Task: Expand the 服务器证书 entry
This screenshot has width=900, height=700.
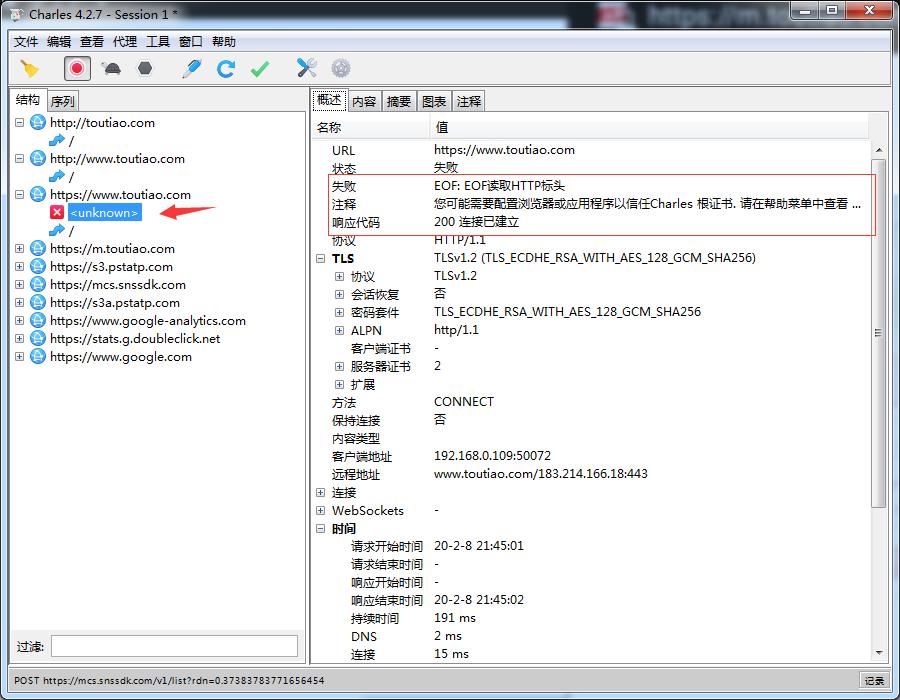Action: pyautogui.click(x=338, y=365)
